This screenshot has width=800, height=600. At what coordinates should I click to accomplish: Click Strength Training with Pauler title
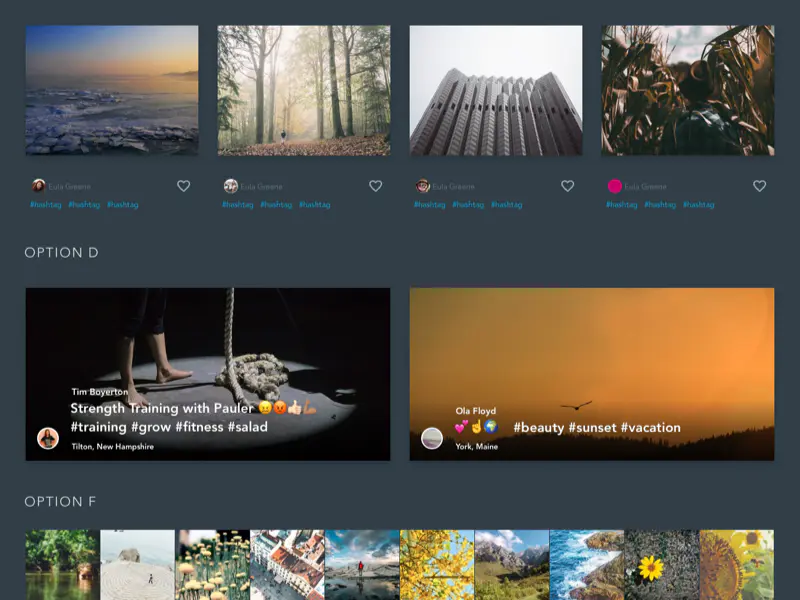click(162, 408)
